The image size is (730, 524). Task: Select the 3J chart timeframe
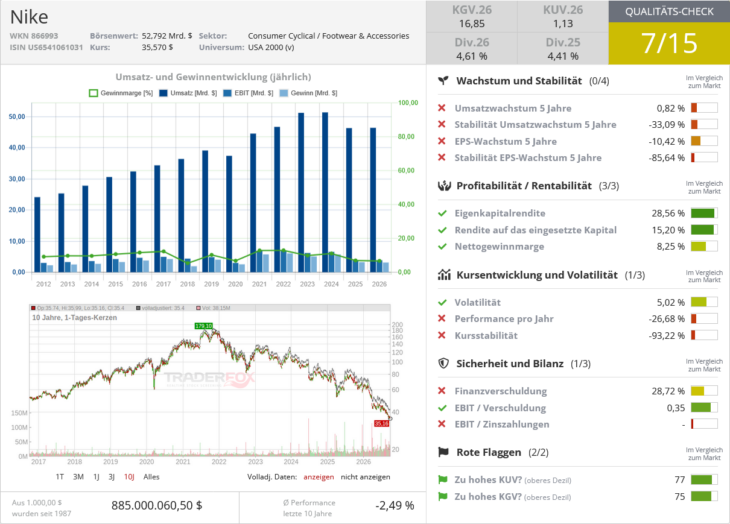click(x=111, y=477)
